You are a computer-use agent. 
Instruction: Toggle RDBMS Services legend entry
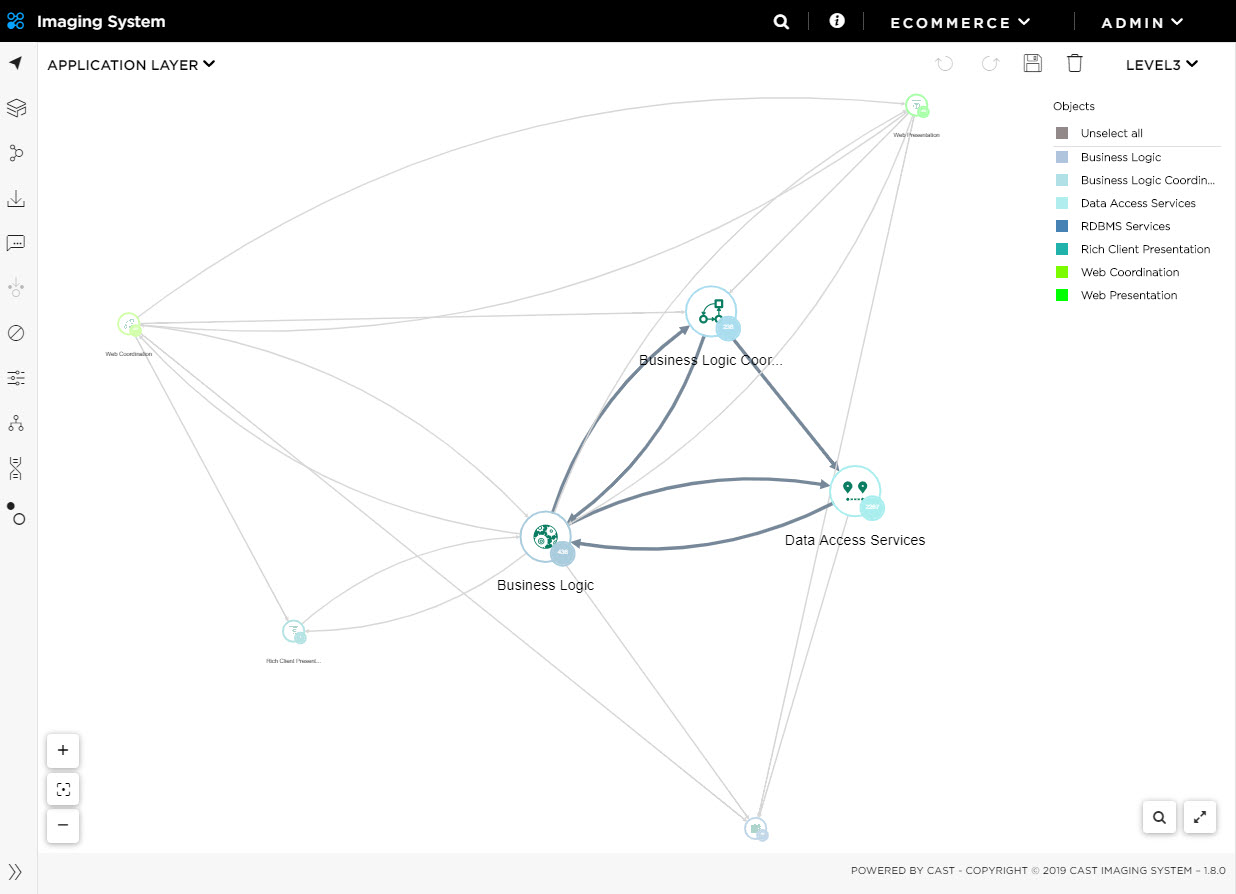click(1125, 226)
